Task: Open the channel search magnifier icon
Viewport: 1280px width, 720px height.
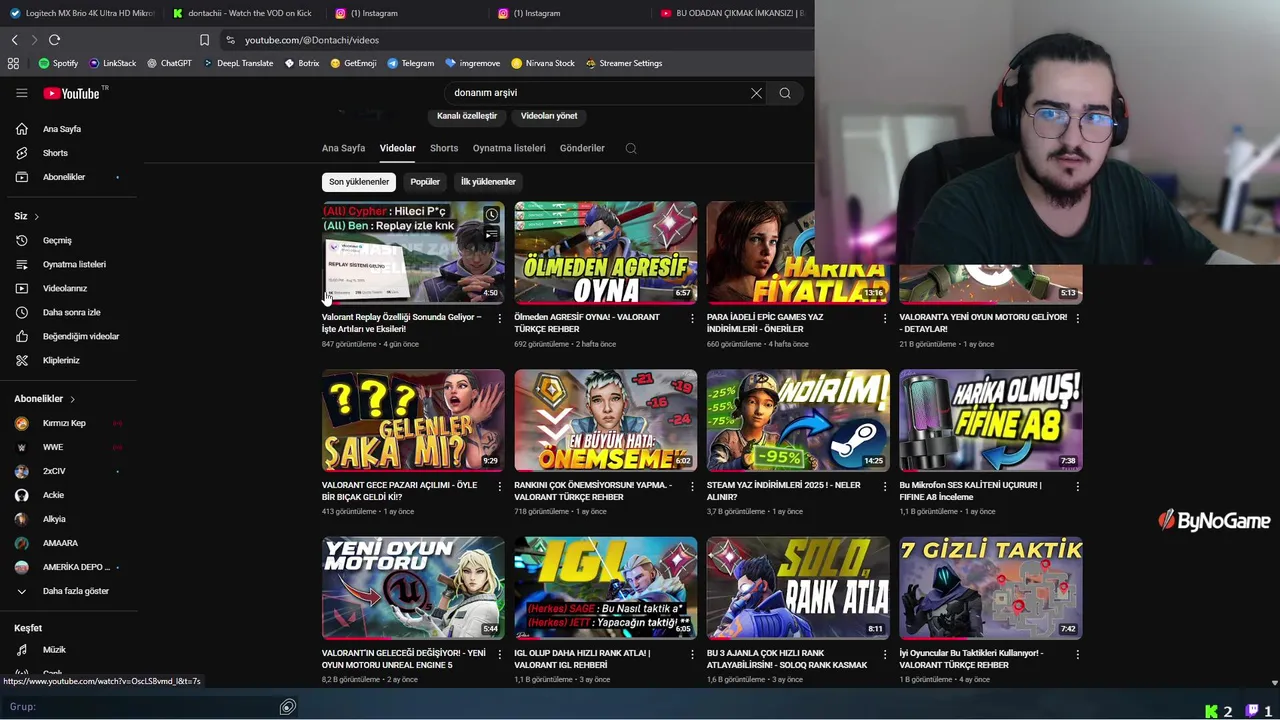Action: pyautogui.click(x=631, y=148)
